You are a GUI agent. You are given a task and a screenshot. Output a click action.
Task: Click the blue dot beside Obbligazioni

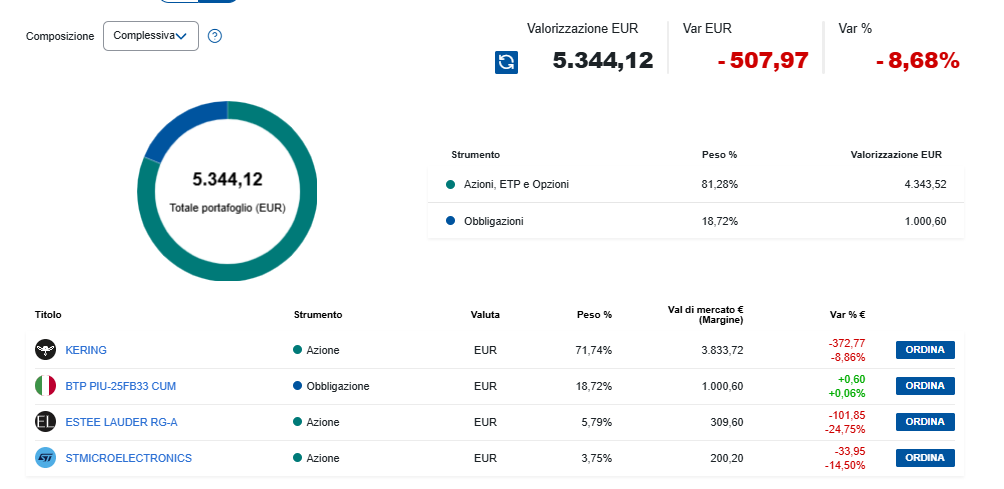point(451,221)
